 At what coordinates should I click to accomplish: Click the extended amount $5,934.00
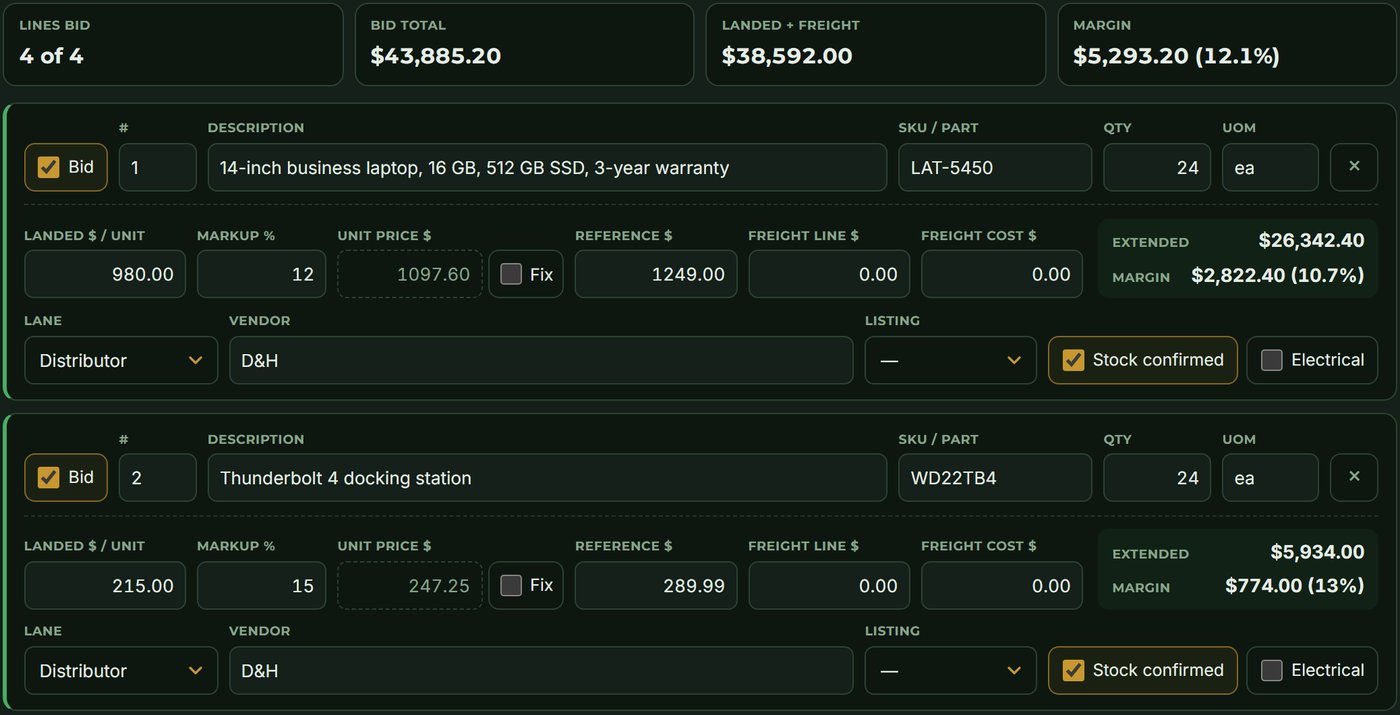[x=1317, y=552]
